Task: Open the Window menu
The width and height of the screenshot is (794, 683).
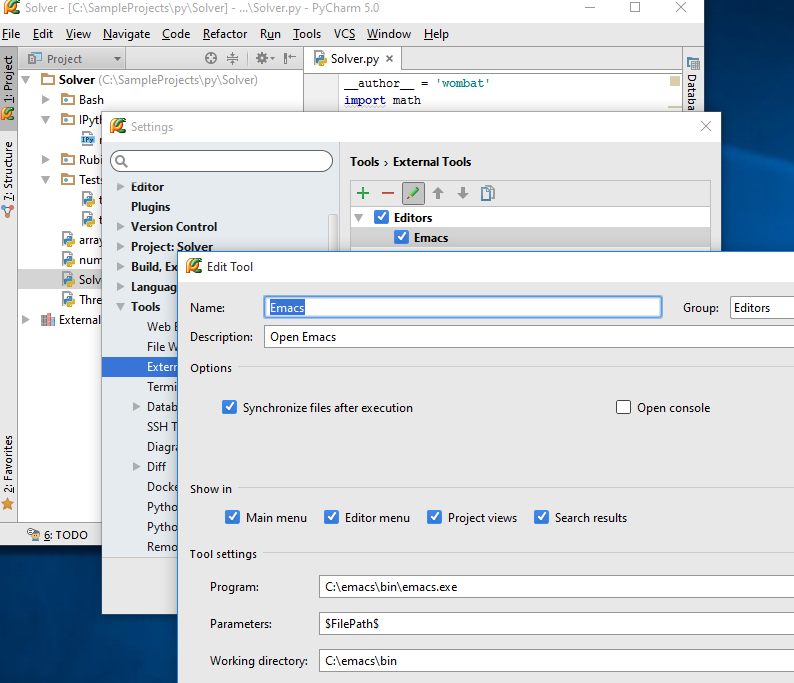Action: point(388,34)
